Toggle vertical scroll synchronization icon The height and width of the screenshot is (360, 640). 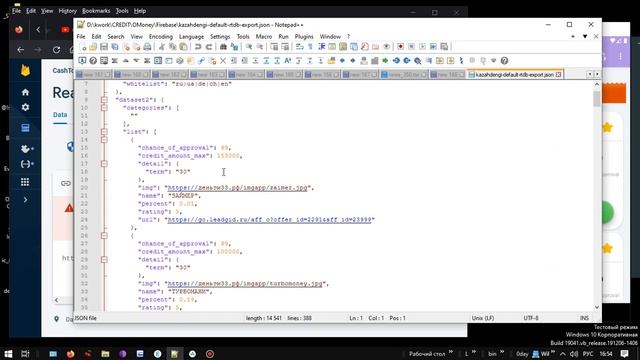click(274, 47)
